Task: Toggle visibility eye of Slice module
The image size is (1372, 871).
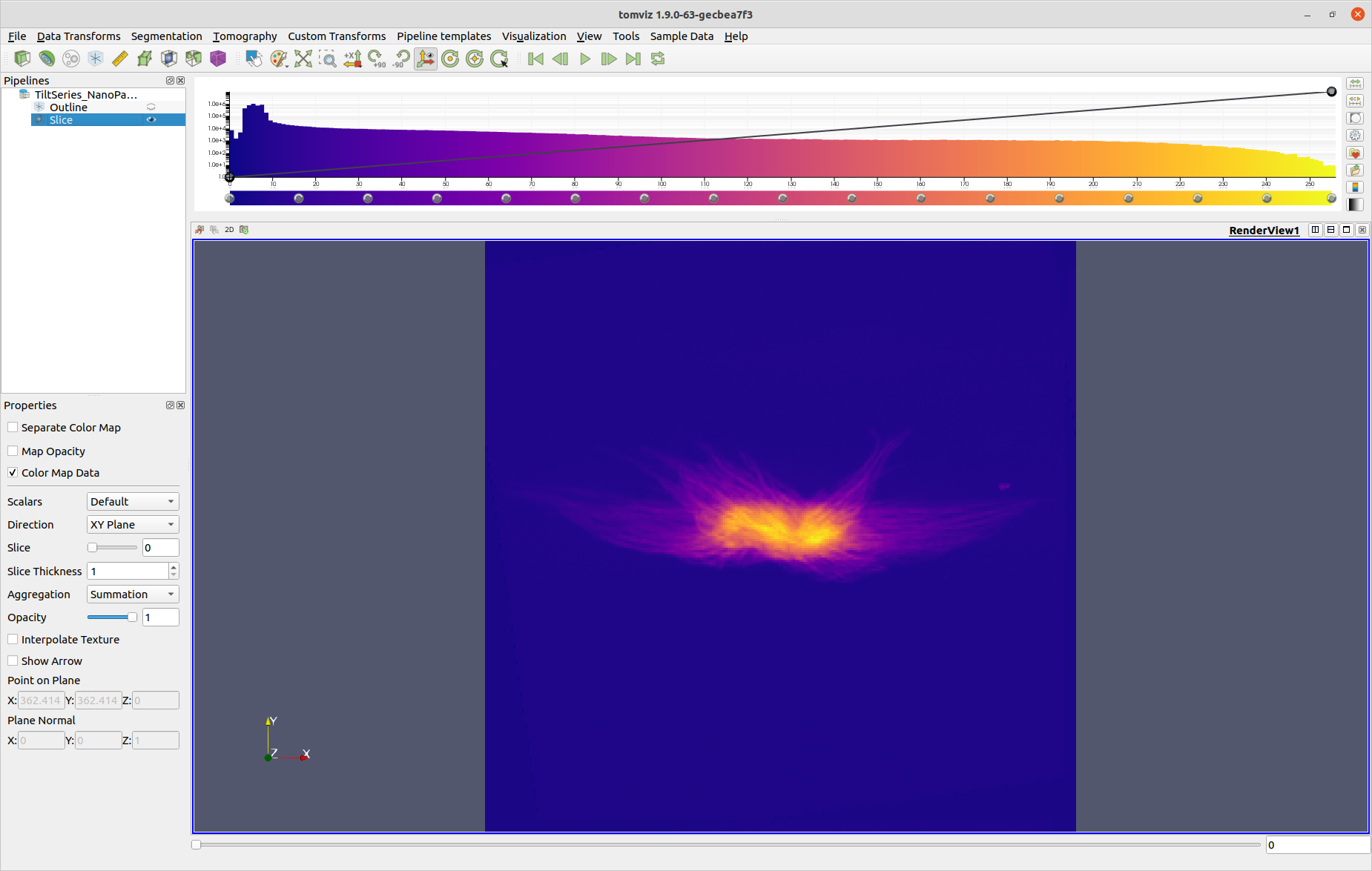Action: point(151,119)
